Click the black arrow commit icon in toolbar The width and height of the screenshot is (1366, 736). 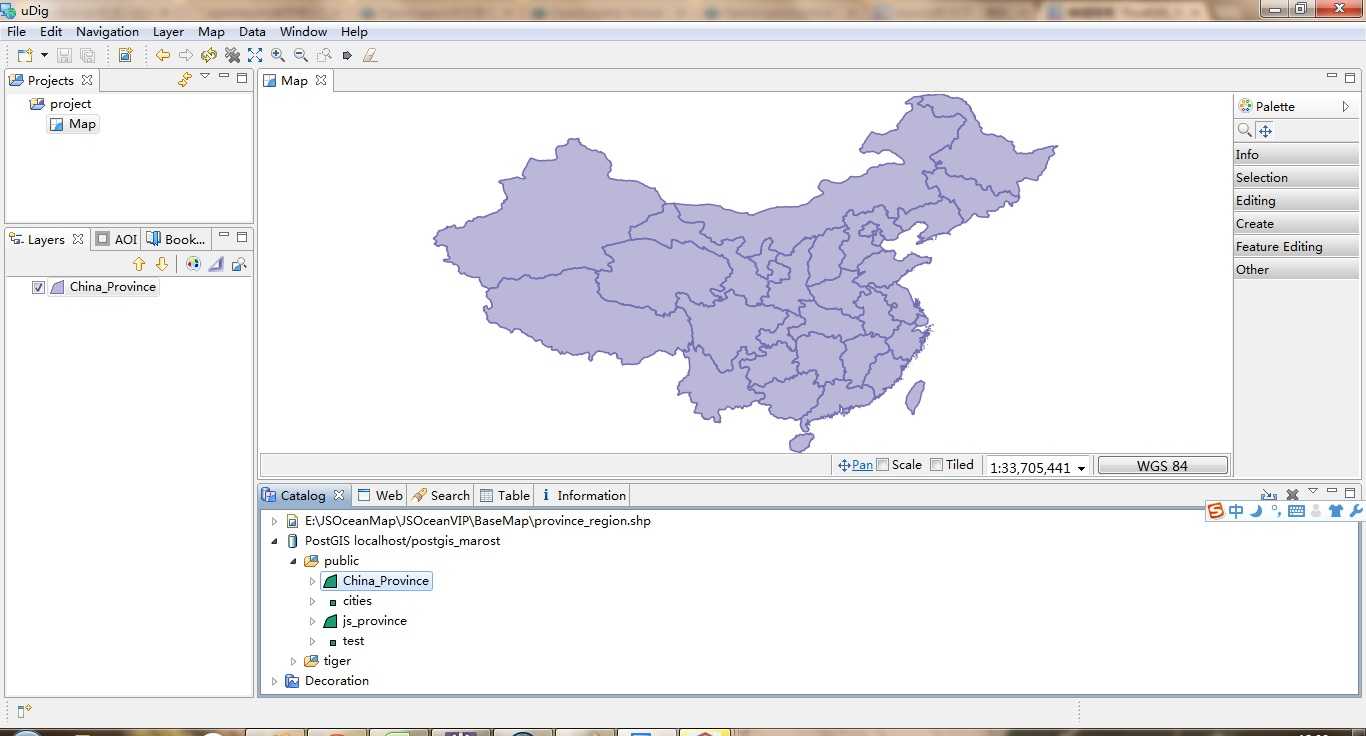point(347,55)
